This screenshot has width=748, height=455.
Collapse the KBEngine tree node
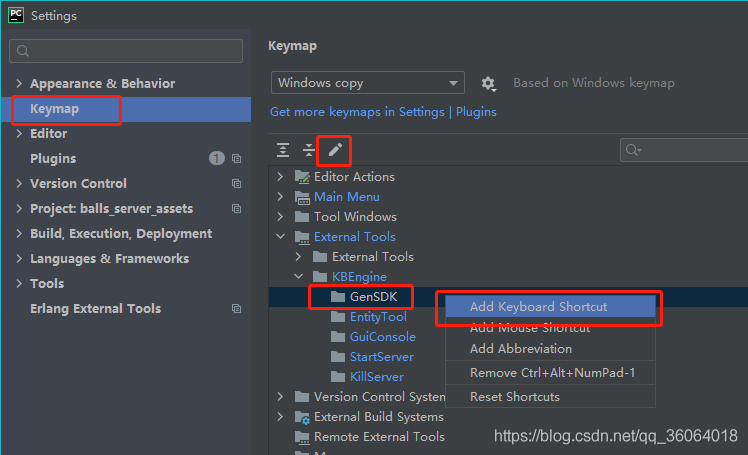click(x=298, y=277)
